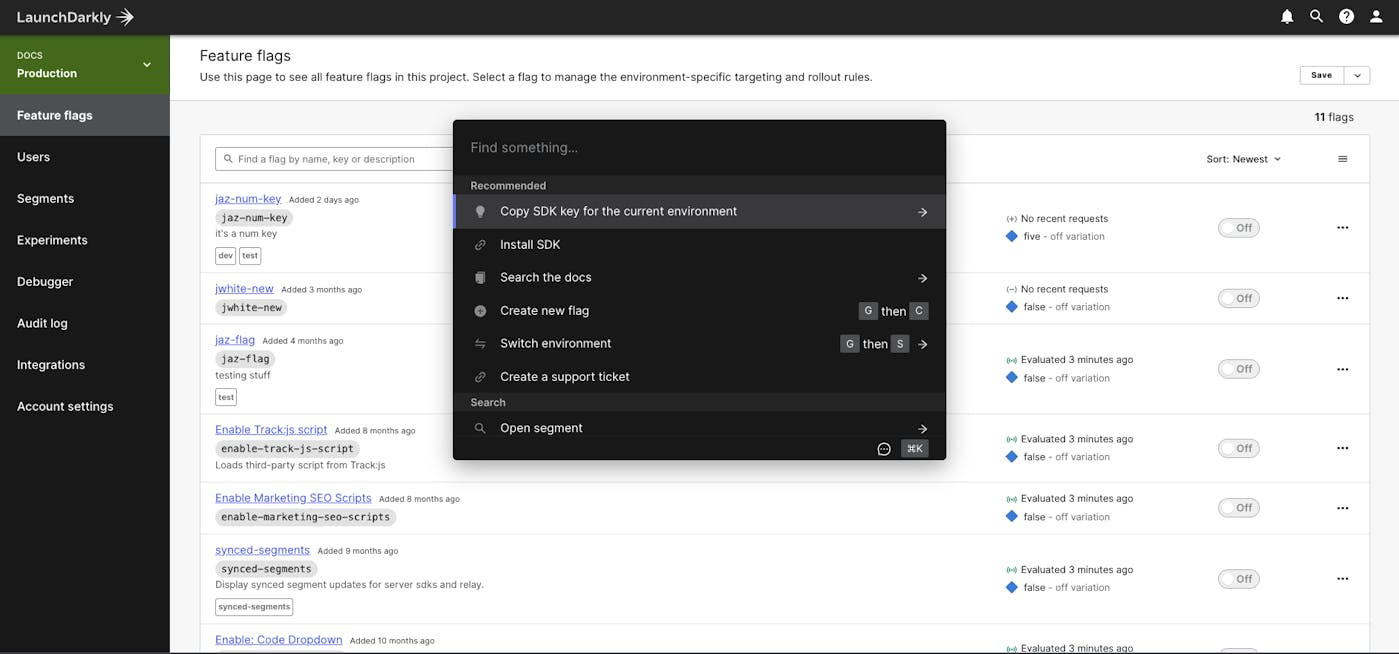Open the help question mark icon
1399x654 pixels.
[x=1347, y=17]
